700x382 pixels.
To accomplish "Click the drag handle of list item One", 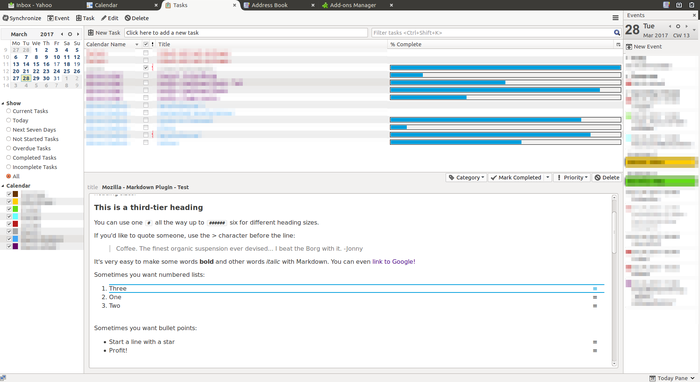I will pyautogui.click(x=595, y=298).
